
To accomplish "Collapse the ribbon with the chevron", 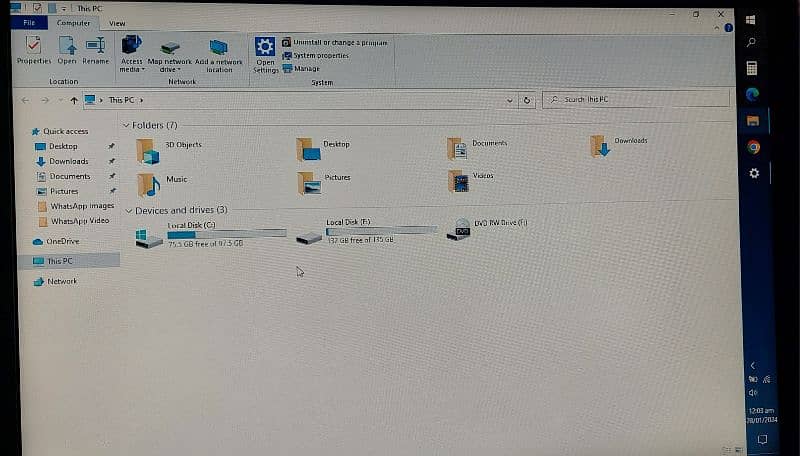I will click(x=717, y=28).
